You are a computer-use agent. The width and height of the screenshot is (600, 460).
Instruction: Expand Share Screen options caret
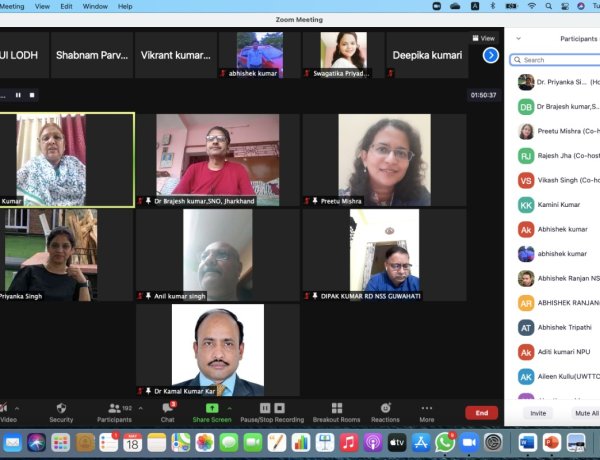click(x=231, y=408)
